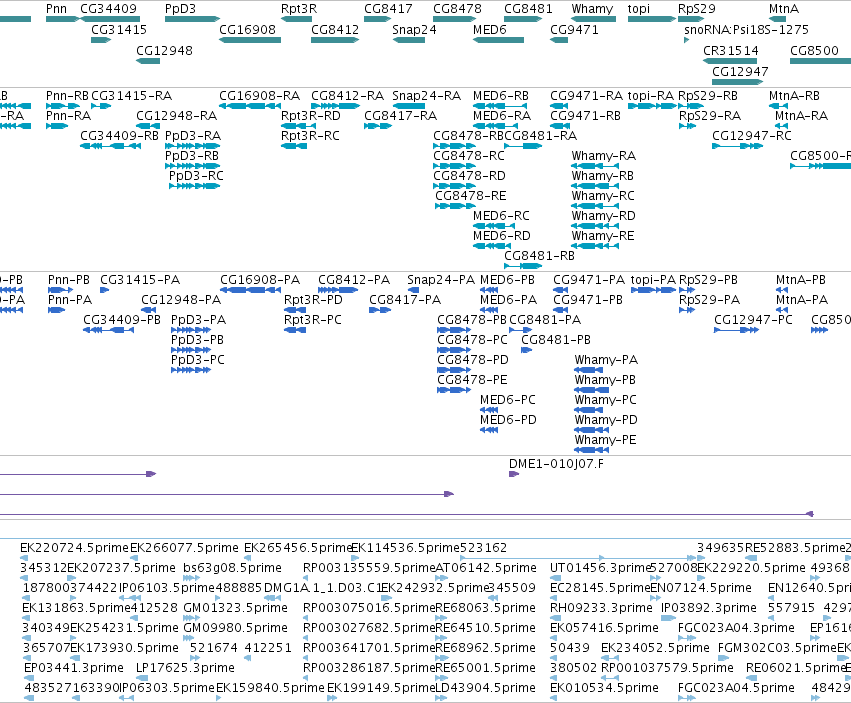The width and height of the screenshot is (851, 703).
Task: Select transcript MtnA-RB
Action: pos(778,106)
